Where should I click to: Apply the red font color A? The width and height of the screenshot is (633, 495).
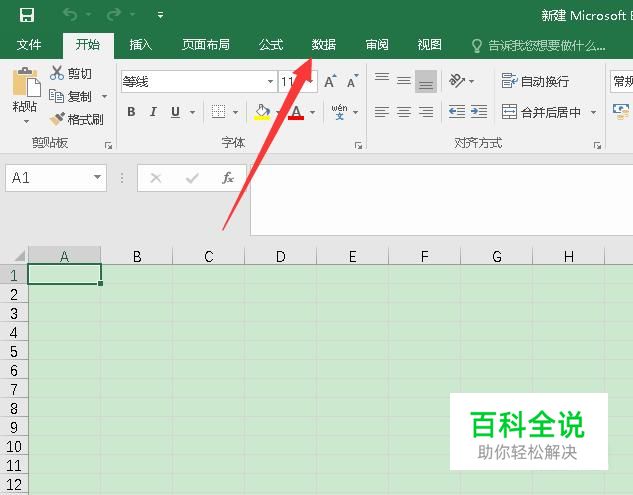(x=296, y=112)
